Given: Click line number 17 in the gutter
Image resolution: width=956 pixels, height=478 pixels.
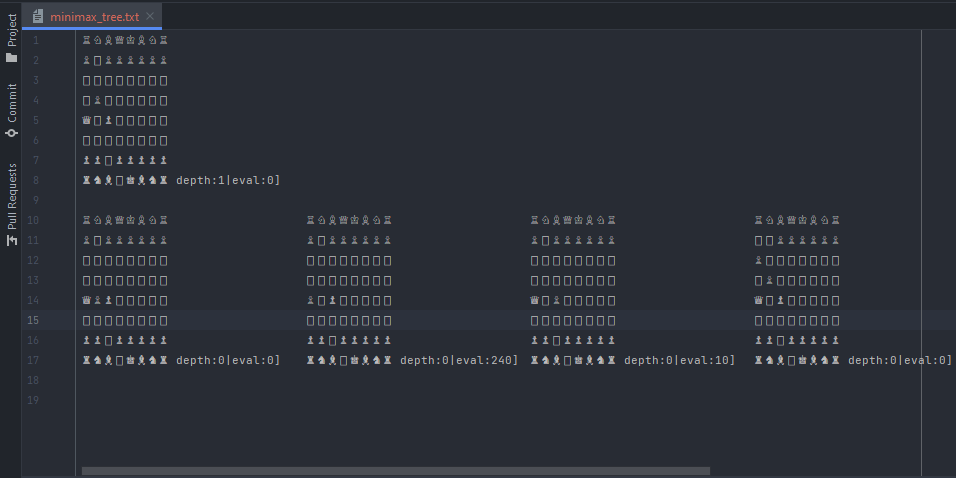Looking at the screenshot, I should (33, 360).
